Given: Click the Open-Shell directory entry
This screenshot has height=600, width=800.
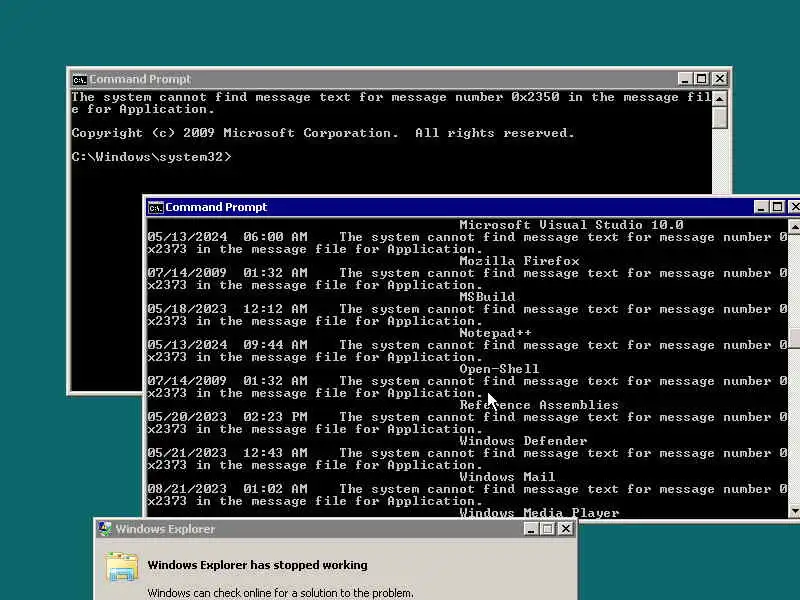Looking at the screenshot, I should click(499, 368).
